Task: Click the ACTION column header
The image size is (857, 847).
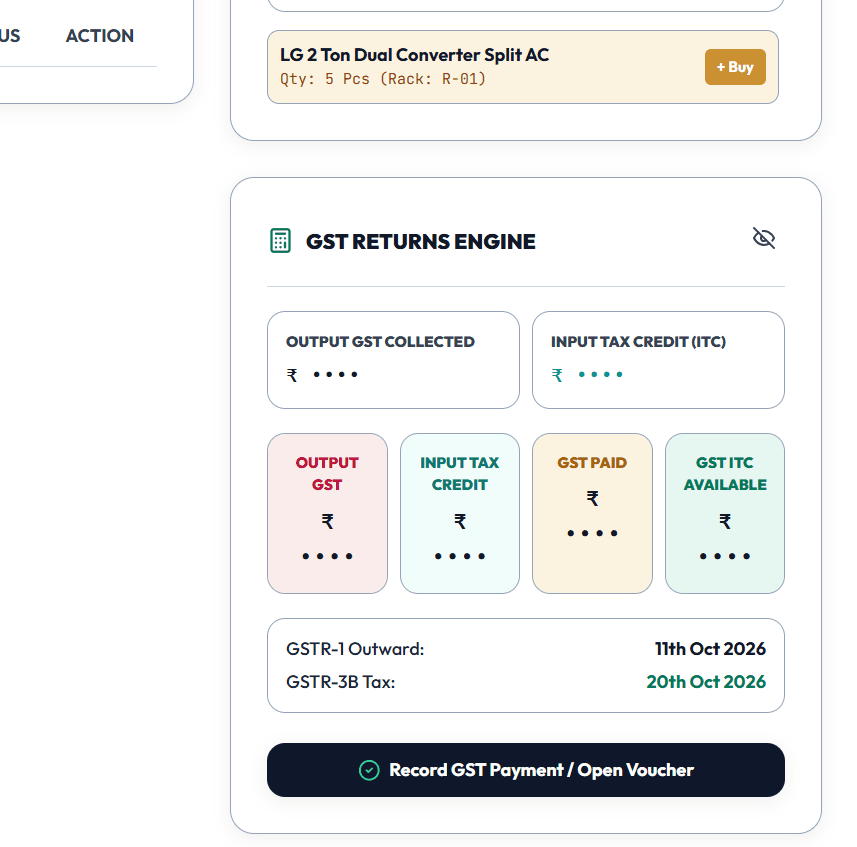Action: [100, 36]
